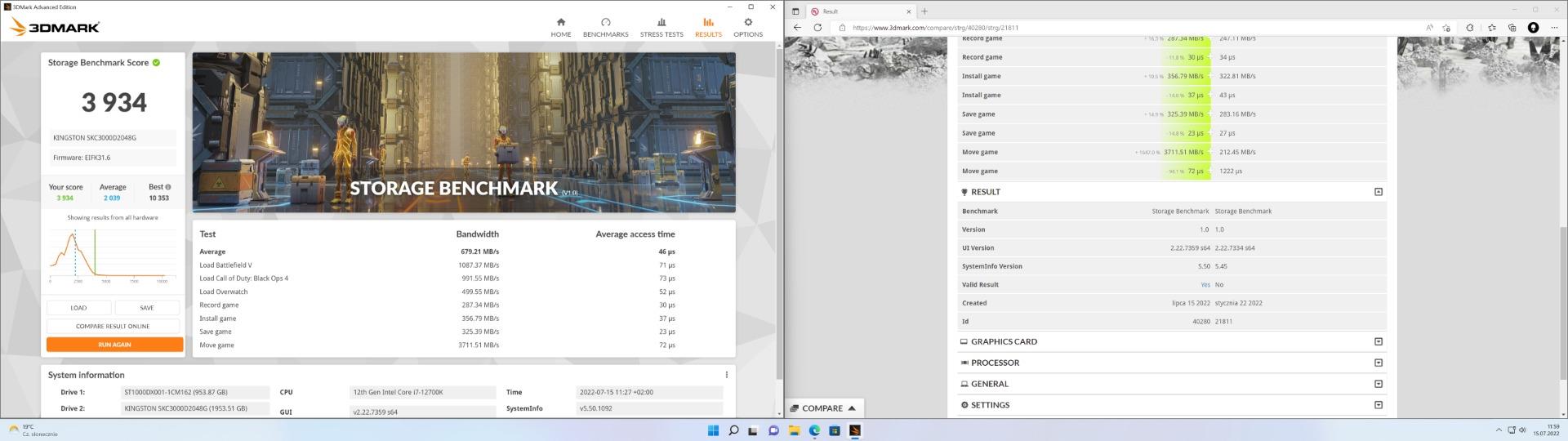This screenshot has height=441, width=1568.
Task: Click the Install game 356.79 MB/s web value
Action: point(1185,76)
